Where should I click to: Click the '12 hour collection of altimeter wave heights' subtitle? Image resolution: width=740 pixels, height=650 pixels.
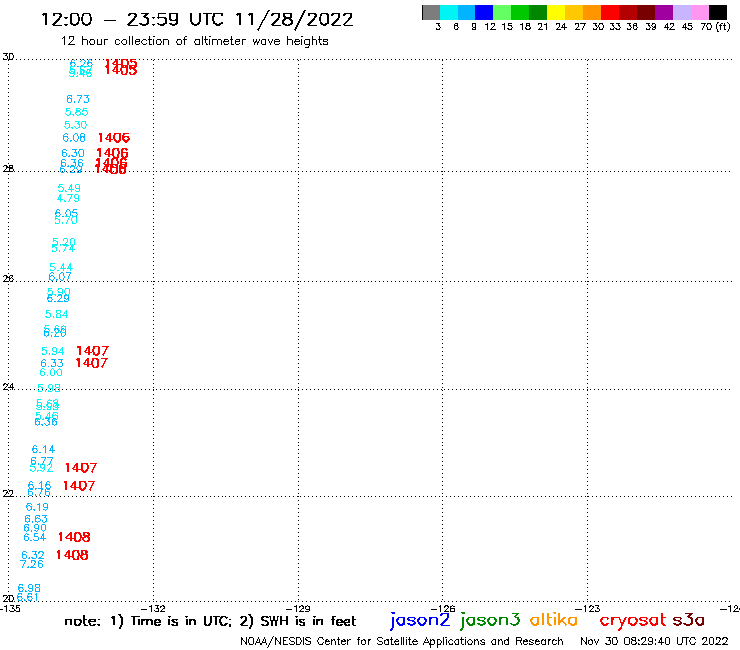click(x=194, y=41)
